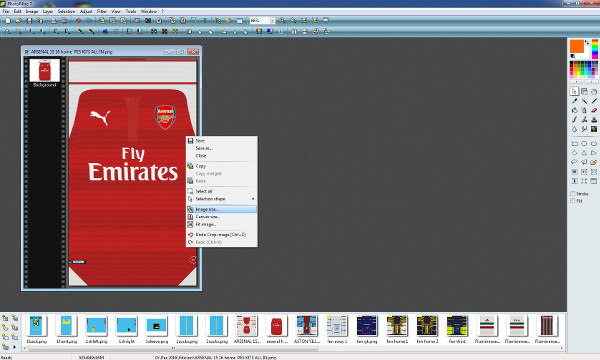Choose the Diamond selection shape
The height and width of the screenshot is (360, 600).
574,153
